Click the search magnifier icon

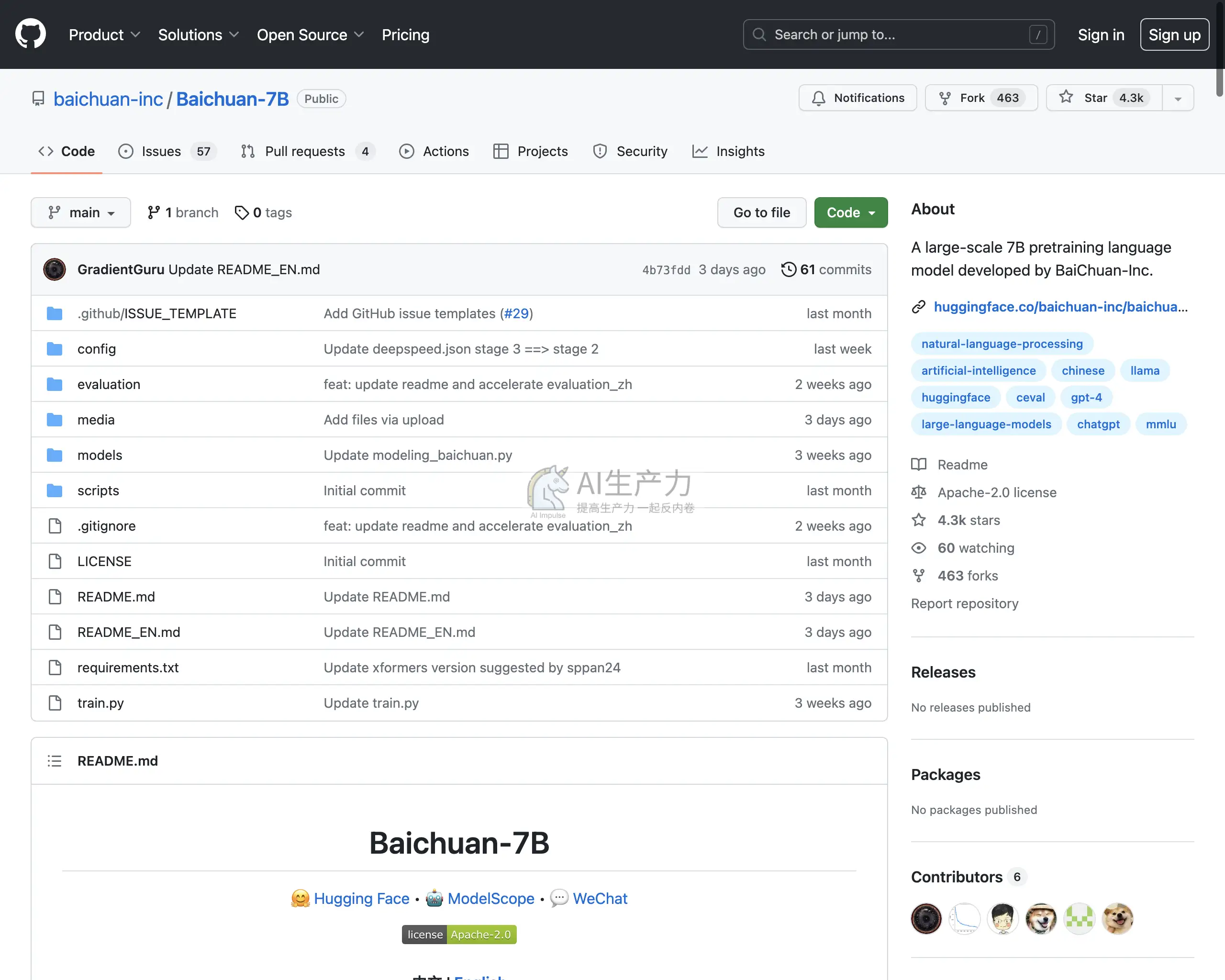[759, 34]
